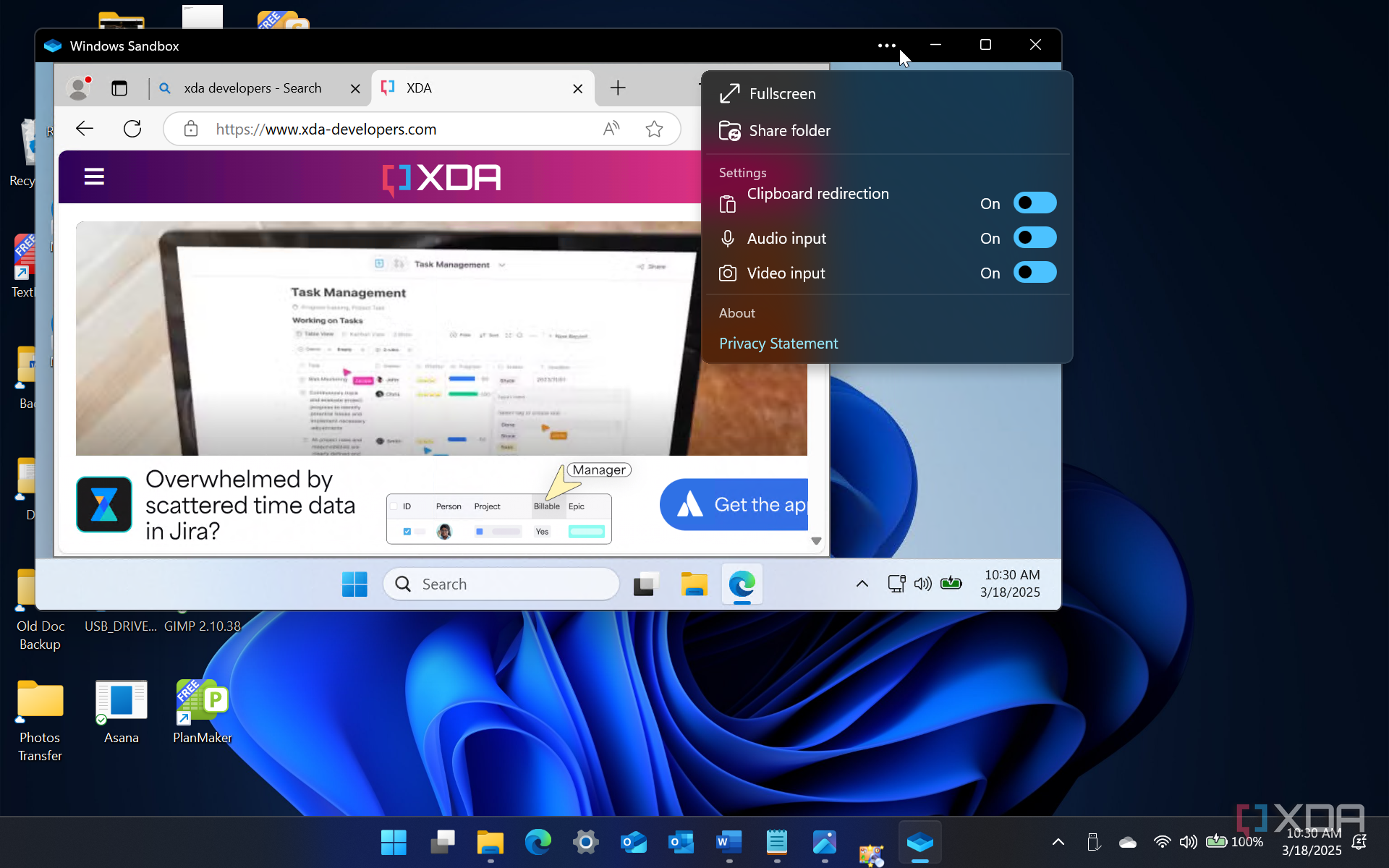Screen dimensions: 1389x868
Task: Select Photos Transfer desktop folder
Action: click(40, 721)
